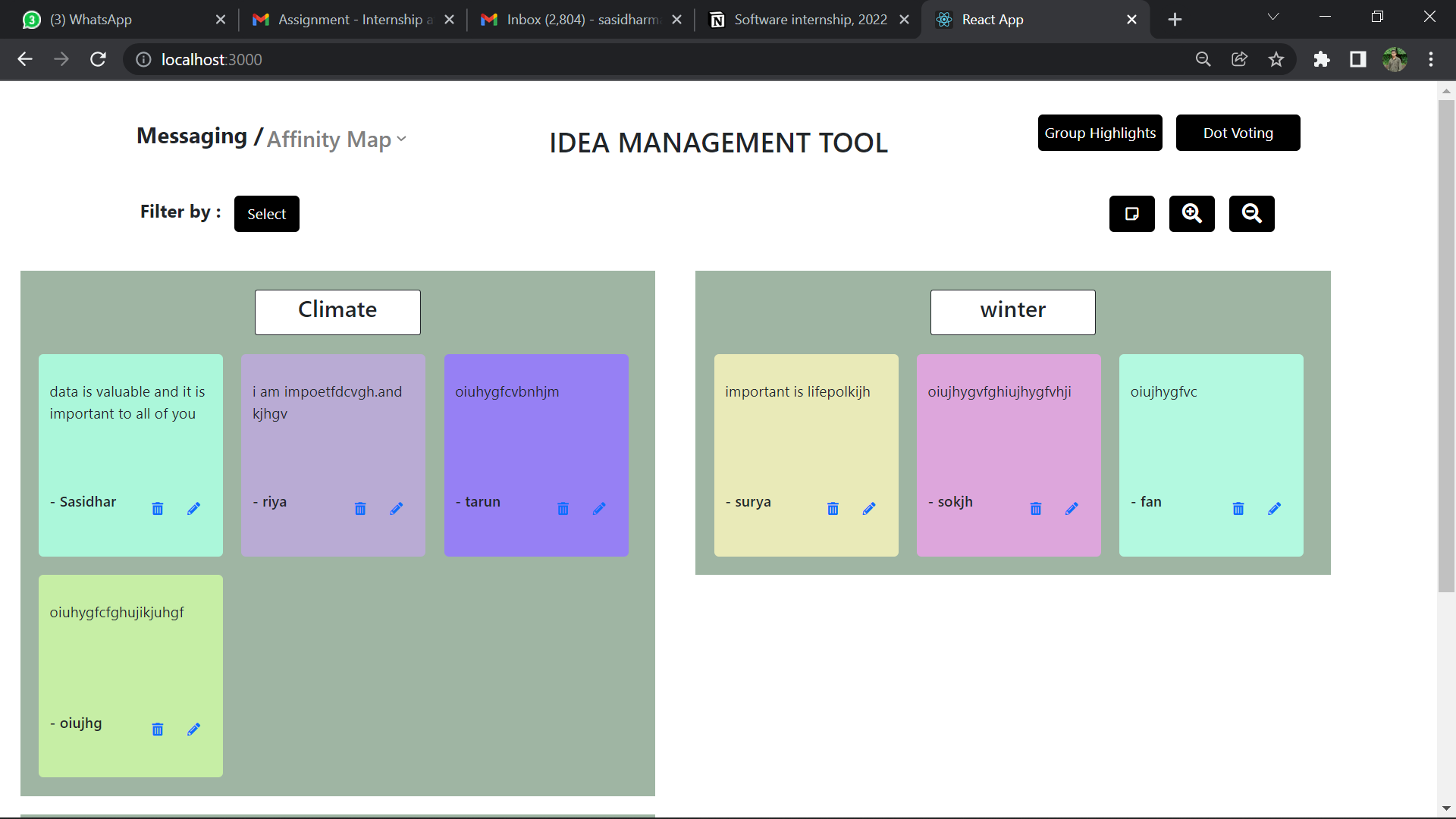Edit the riya note
Screen dimensions: 1456x819
397,509
